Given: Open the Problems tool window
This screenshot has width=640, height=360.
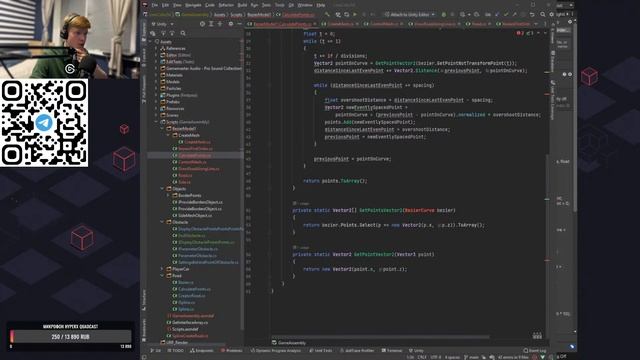Looking at the screenshot, I should pyautogui.click(x=231, y=351).
